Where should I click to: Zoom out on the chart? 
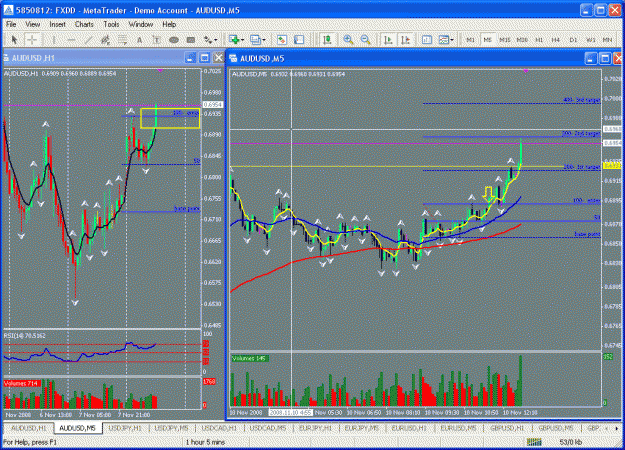click(365, 39)
